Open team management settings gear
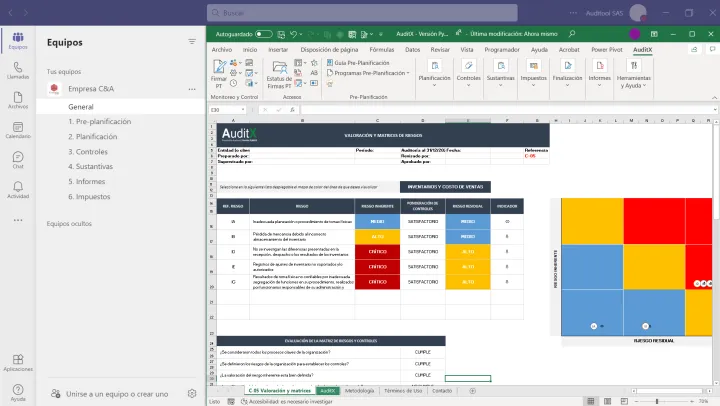This screenshot has width=720, height=406. [x=192, y=394]
